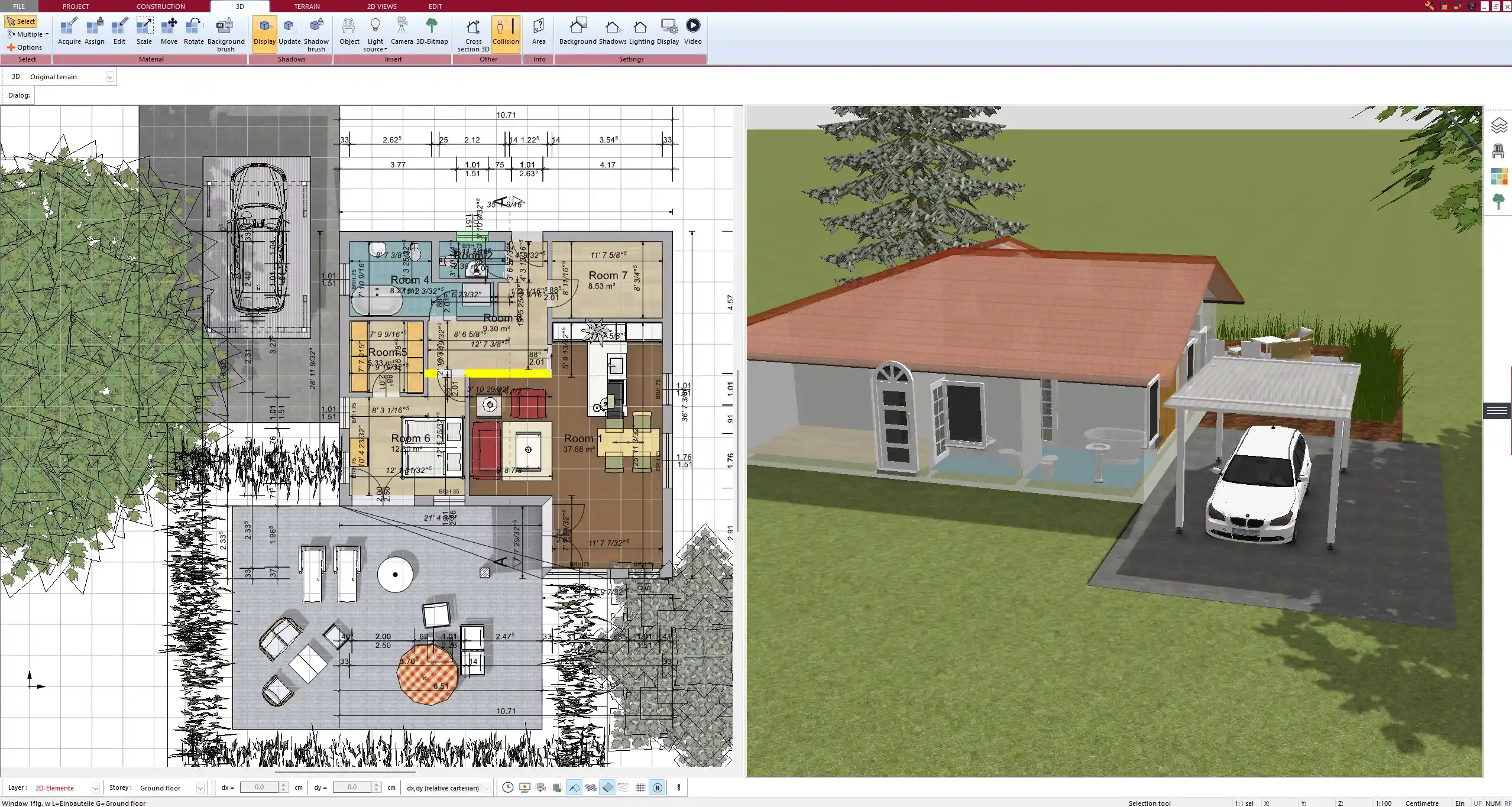Screen dimensions: 1512x807
Task: Switch to the TERRAIN ribbon tab
Action: tap(306, 6)
